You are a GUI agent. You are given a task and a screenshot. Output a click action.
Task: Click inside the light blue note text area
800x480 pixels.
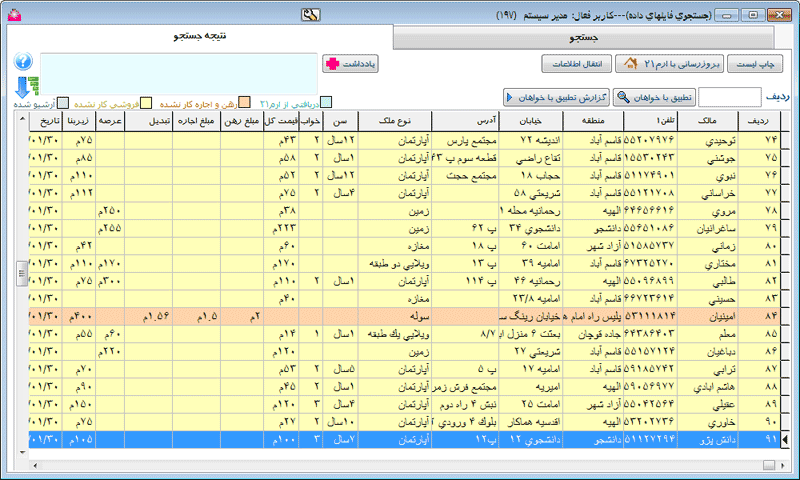pyautogui.click(x=179, y=74)
